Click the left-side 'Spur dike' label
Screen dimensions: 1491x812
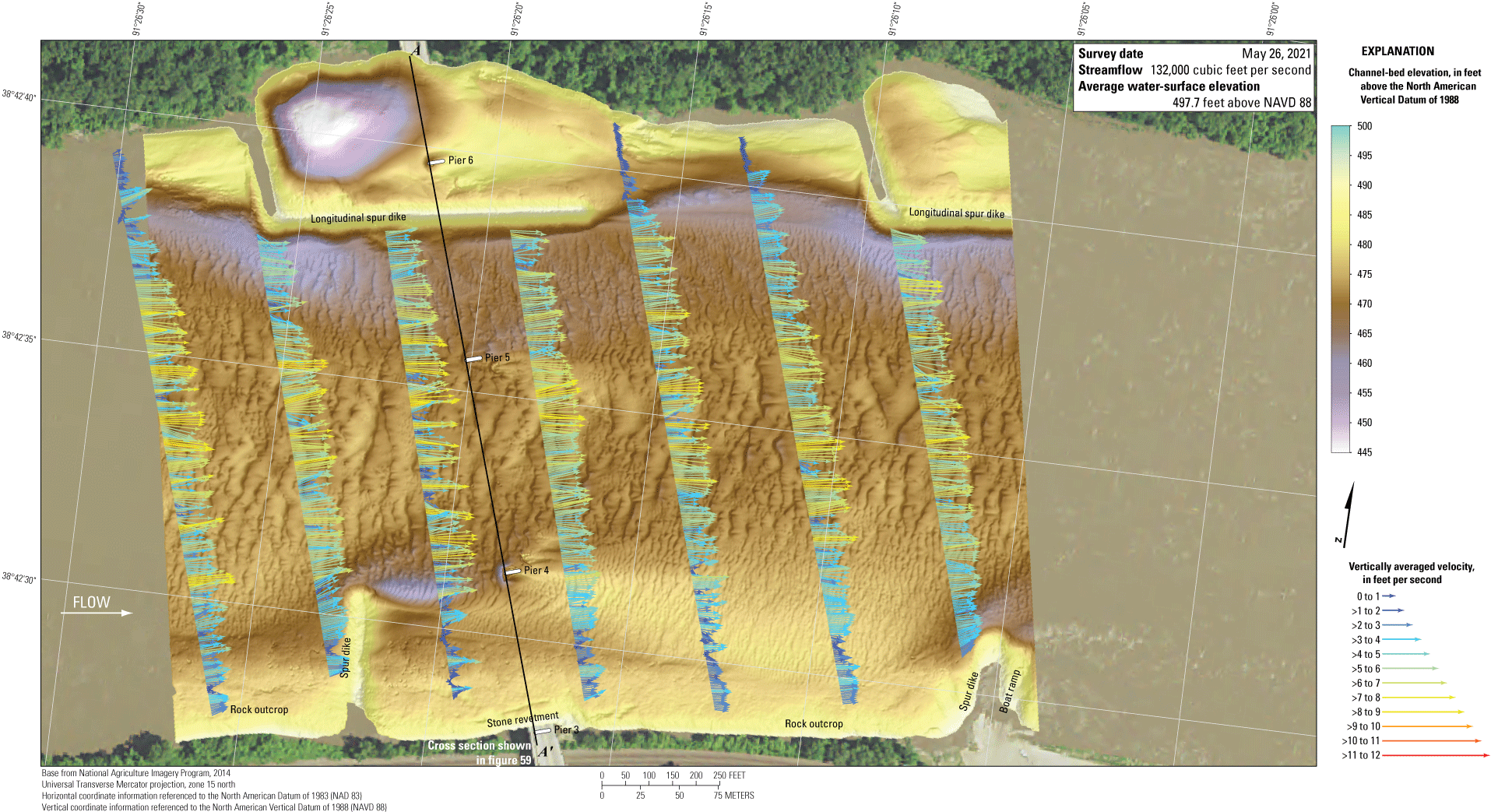[345, 658]
